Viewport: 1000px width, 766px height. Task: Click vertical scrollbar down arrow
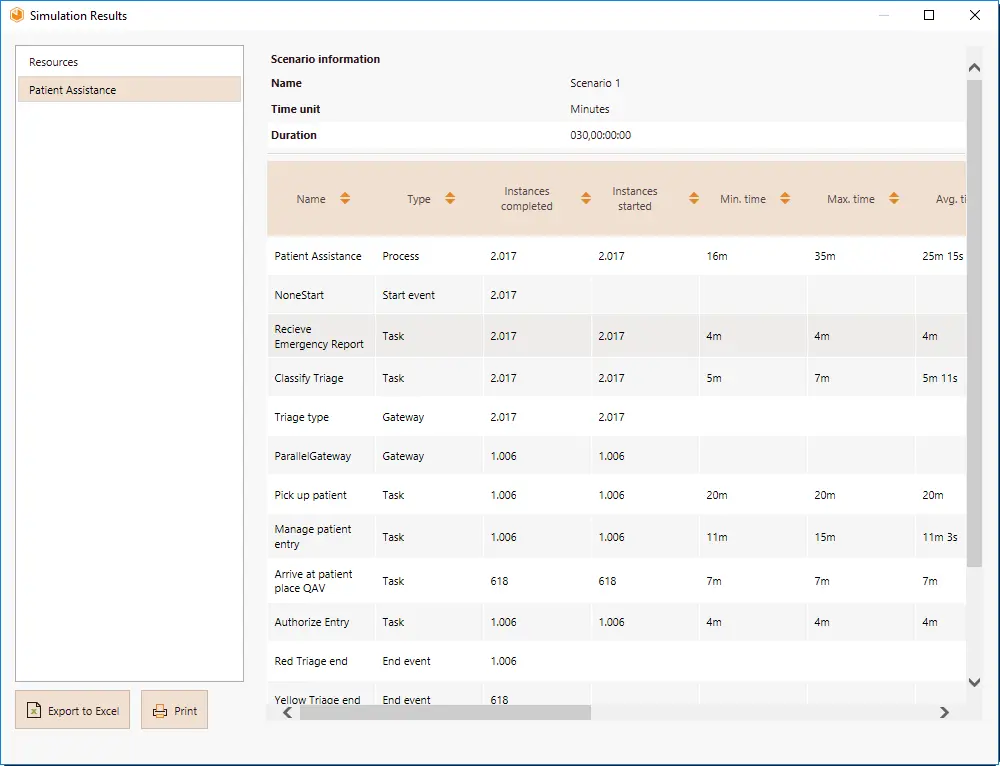974,682
